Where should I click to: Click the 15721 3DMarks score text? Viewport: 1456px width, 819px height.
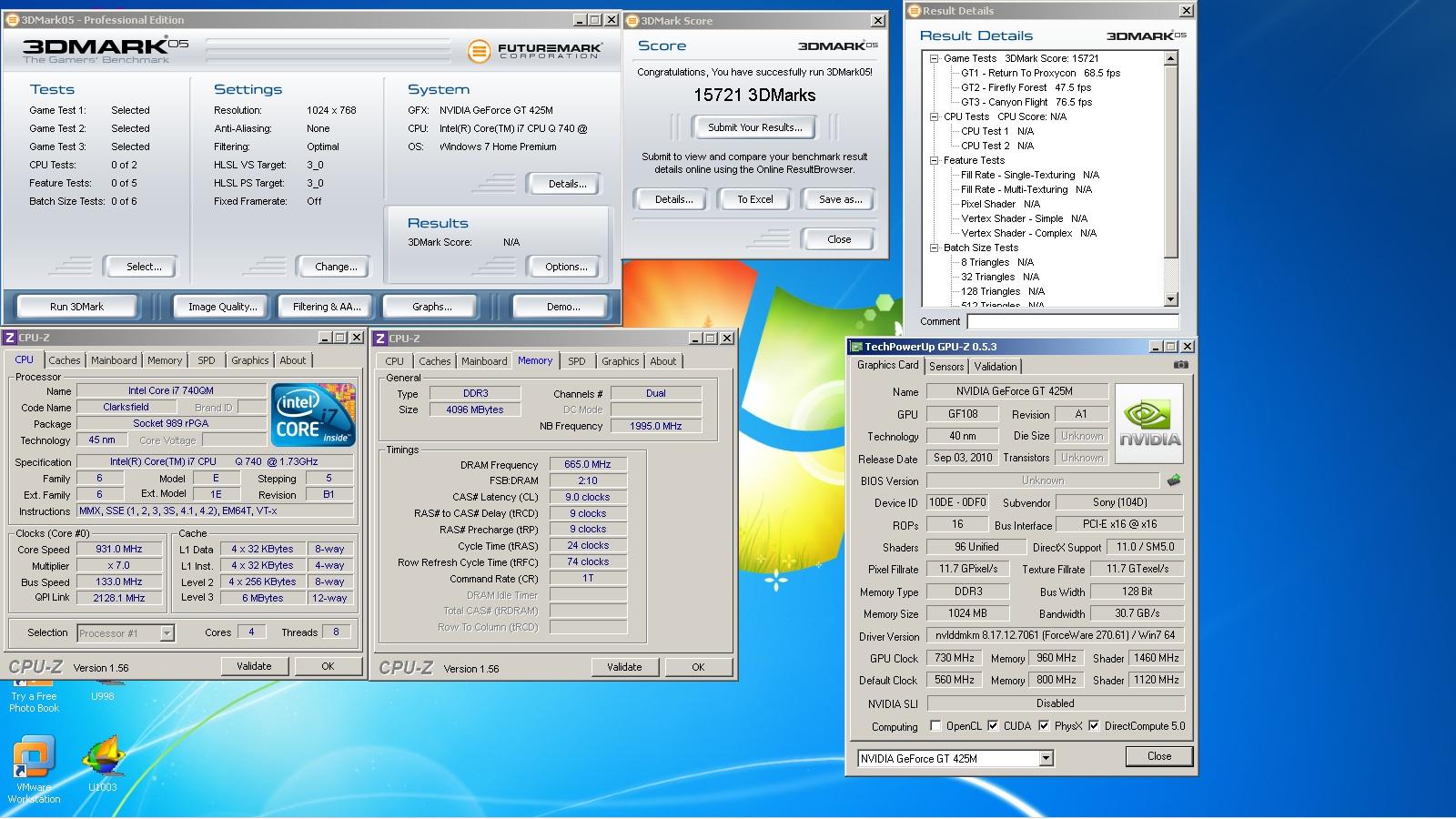(754, 96)
